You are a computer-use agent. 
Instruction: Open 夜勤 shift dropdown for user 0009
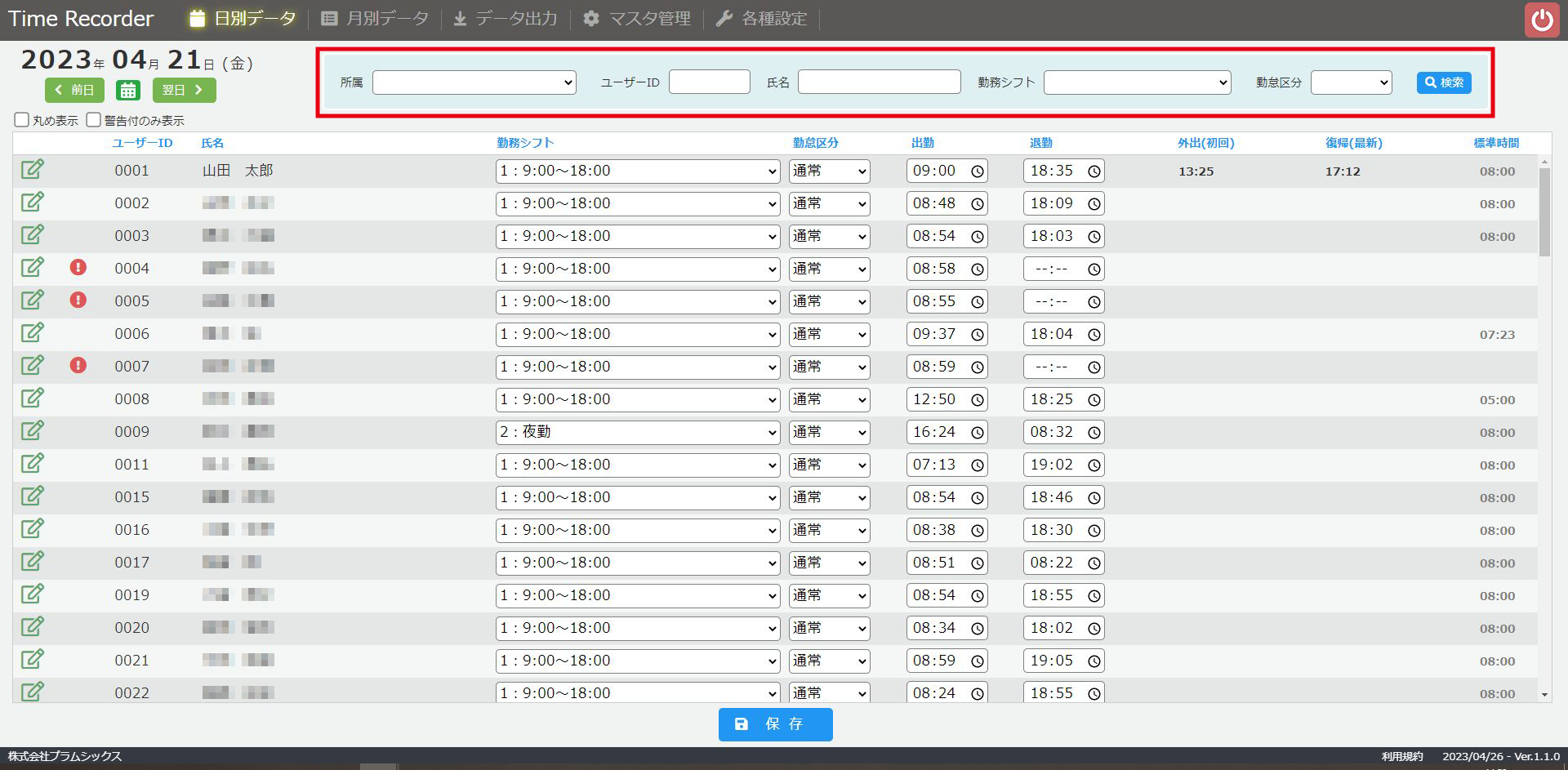(638, 433)
